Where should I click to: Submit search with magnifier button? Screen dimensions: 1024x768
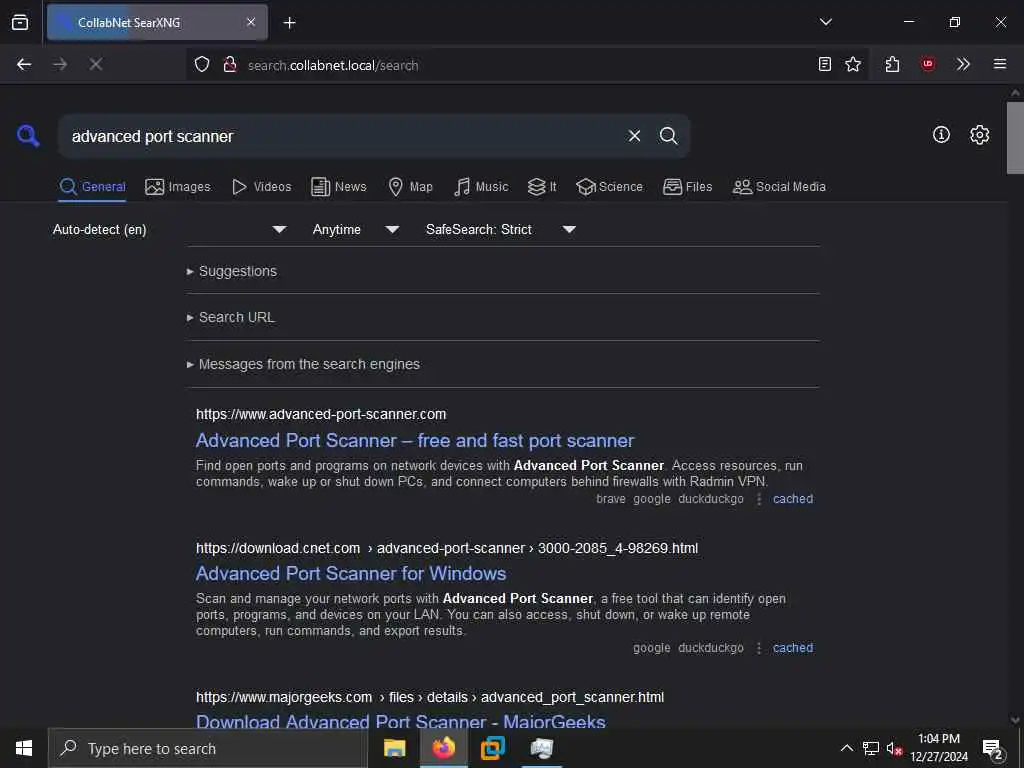(668, 136)
